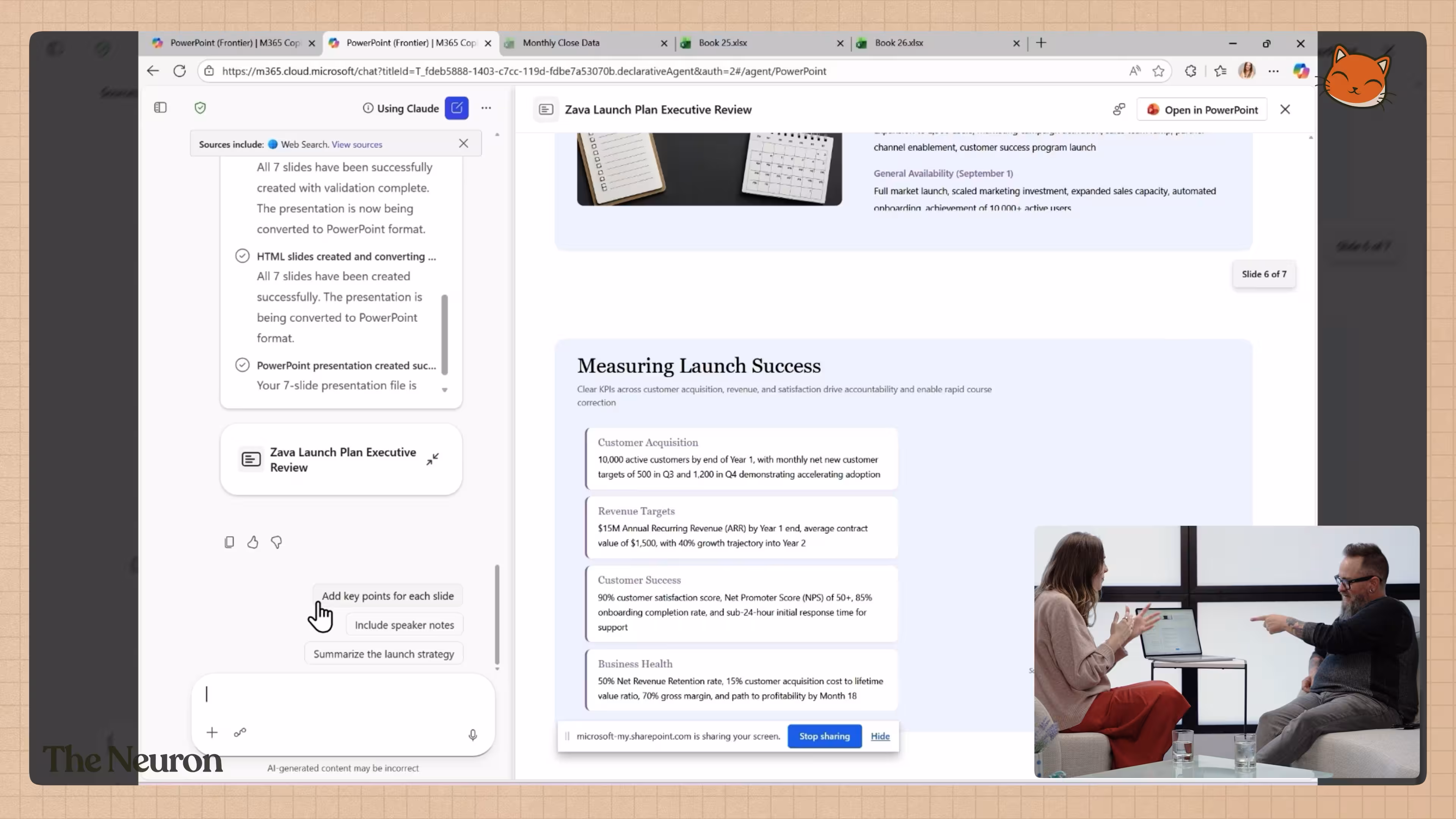Copy the response with the copy icon
The image size is (1456, 819).
pos(229,542)
